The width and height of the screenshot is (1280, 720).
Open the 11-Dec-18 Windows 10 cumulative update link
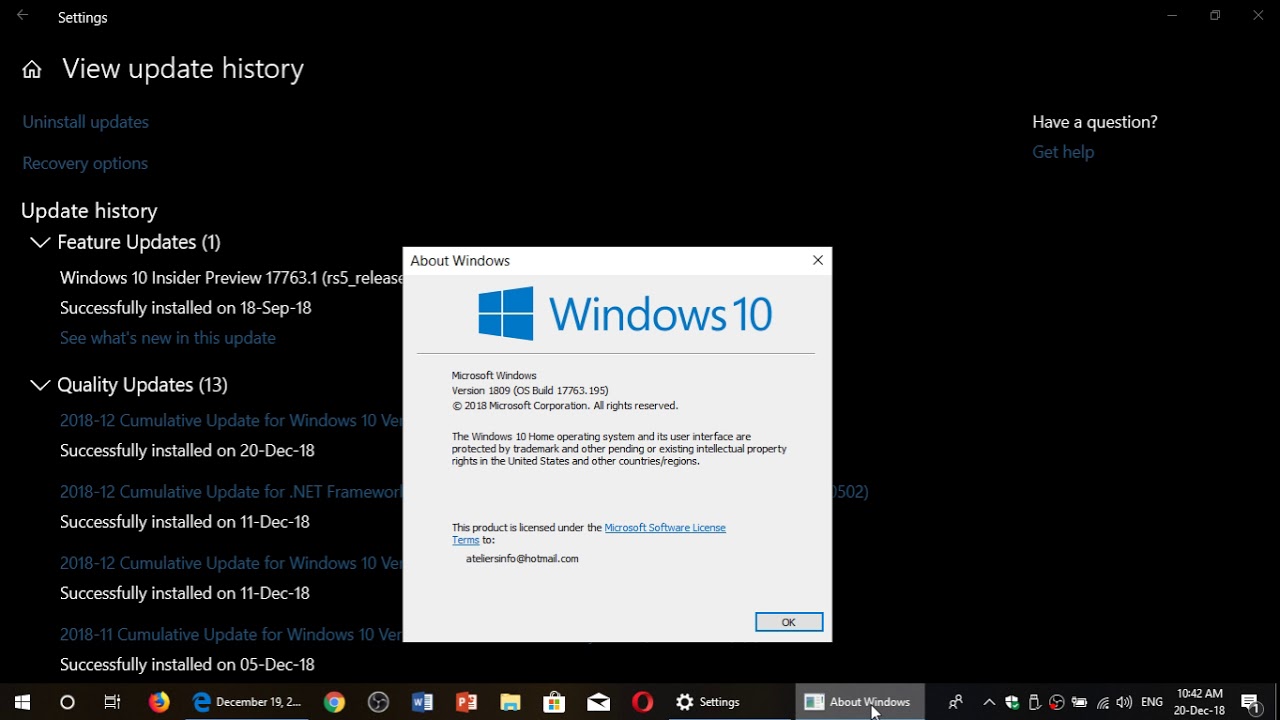pos(231,563)
